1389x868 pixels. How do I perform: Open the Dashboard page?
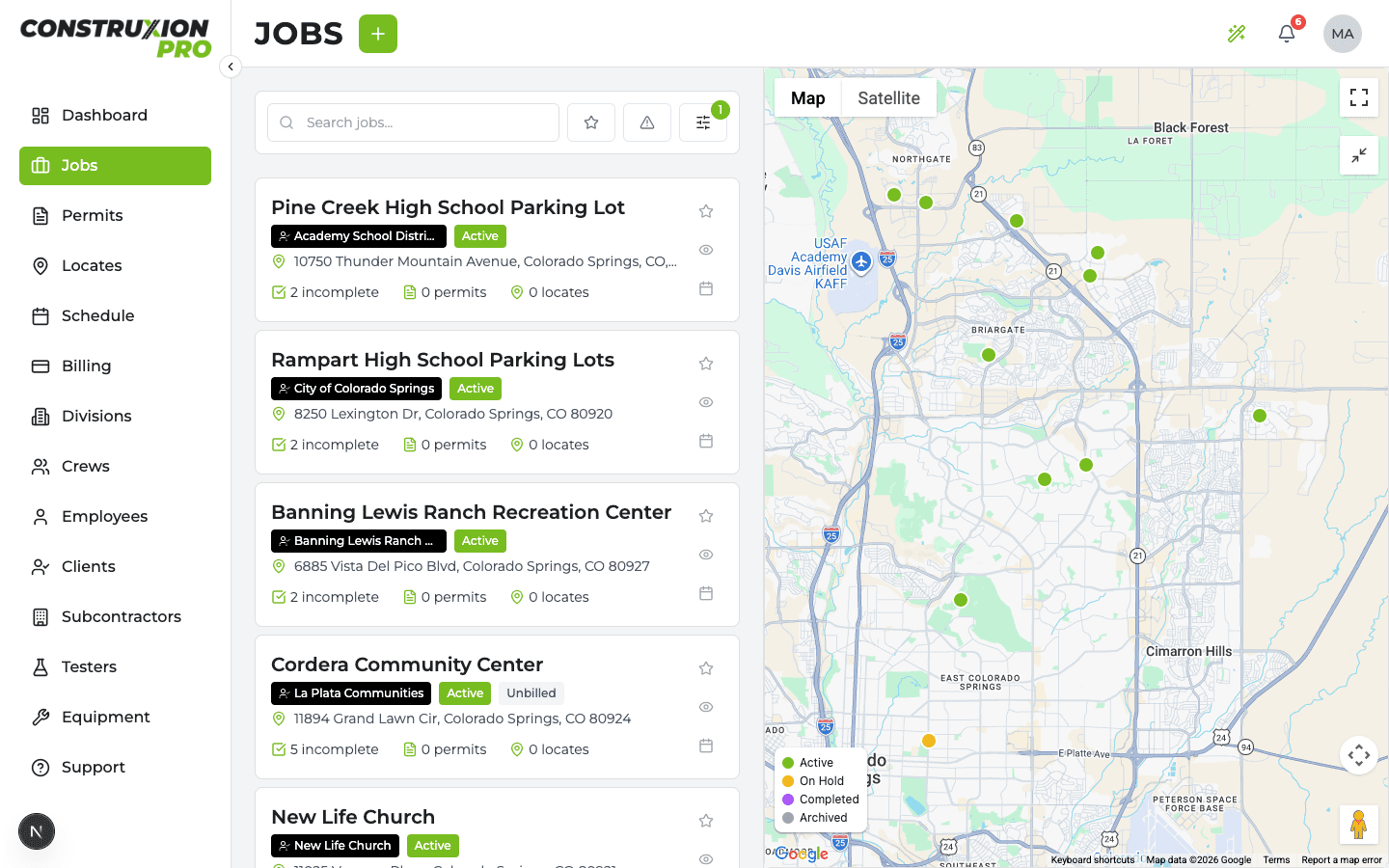(115, 116)
